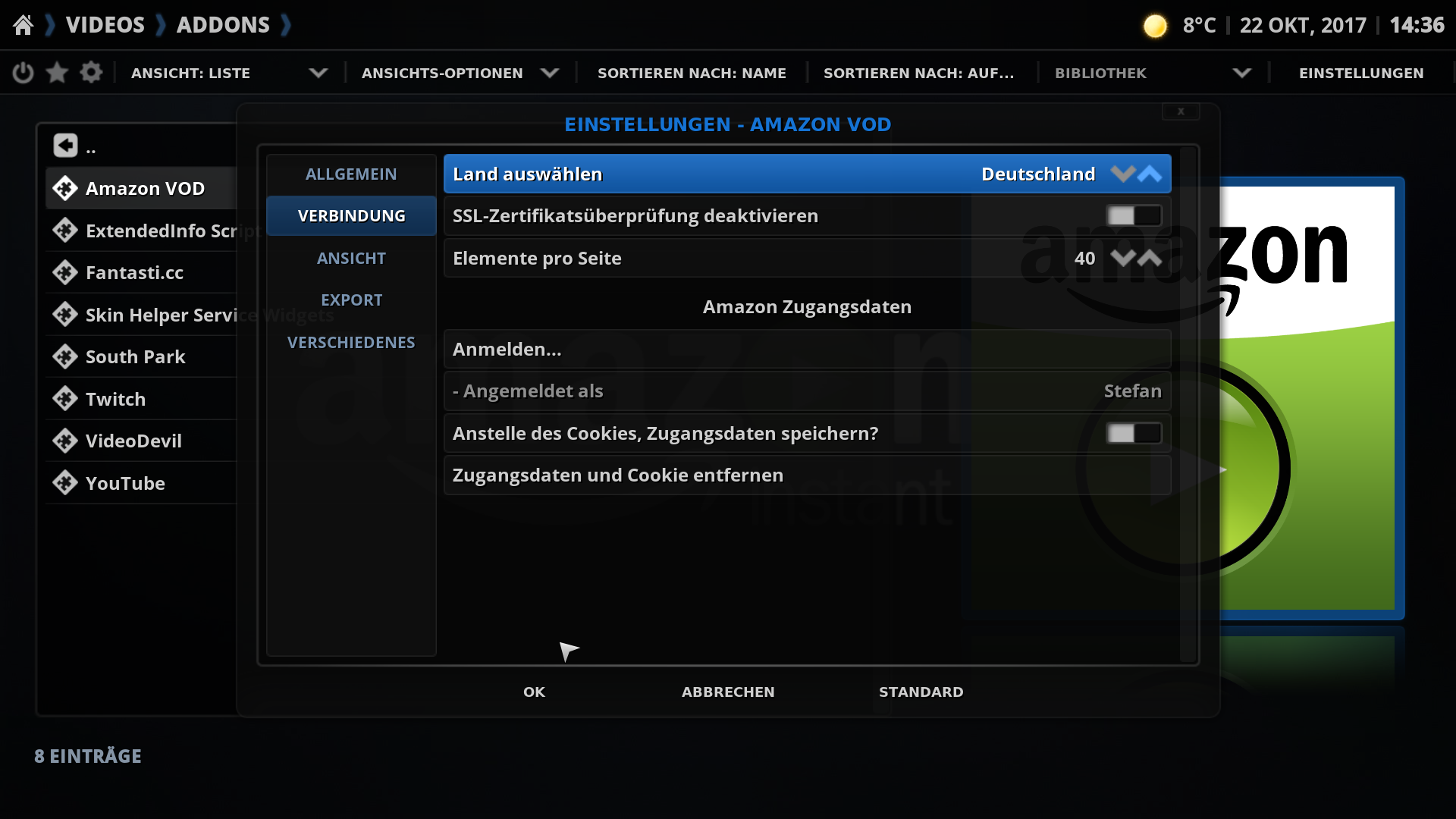Increase Elemente pro Seite value

tap(1150, 258)
